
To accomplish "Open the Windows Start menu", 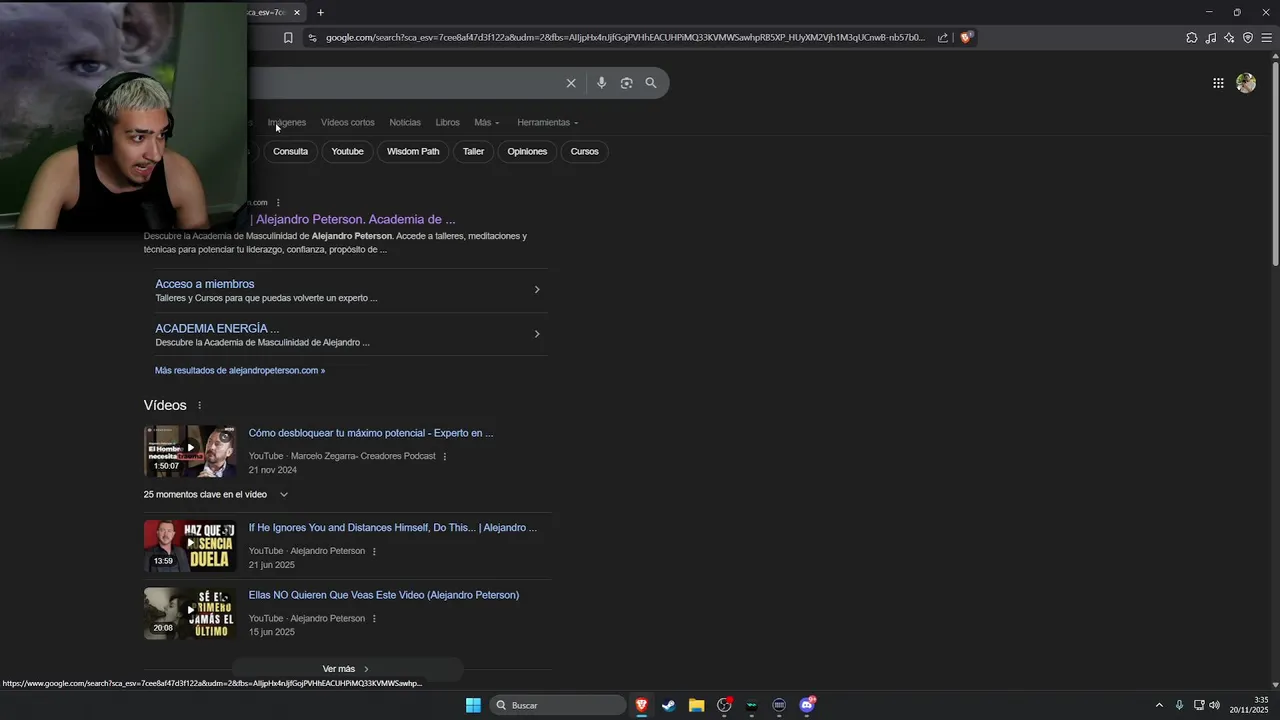I will (x=473, y=705).
